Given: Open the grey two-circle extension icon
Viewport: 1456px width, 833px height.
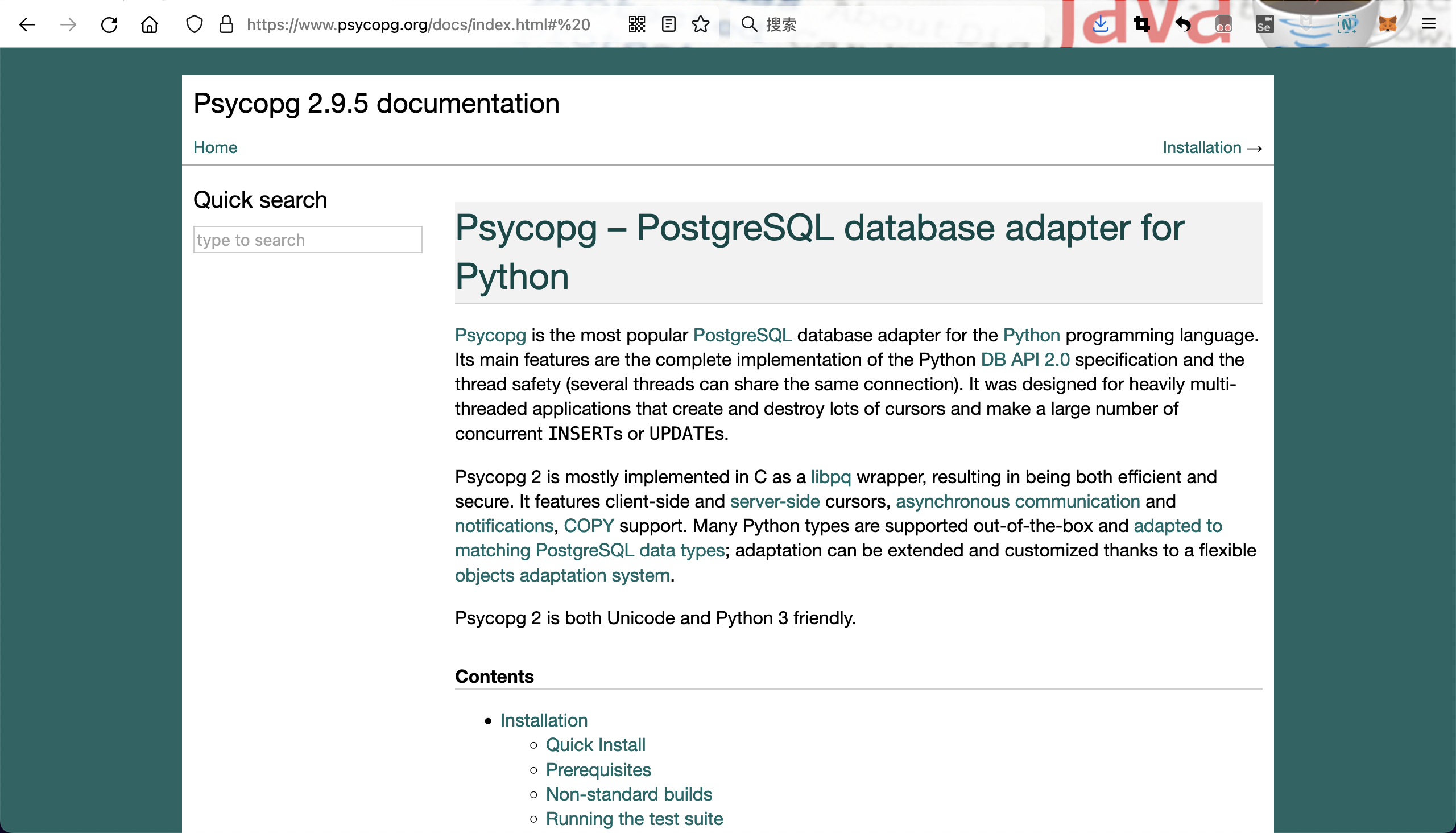Looking at the screenshot, I should click(x=1224, y=24).
